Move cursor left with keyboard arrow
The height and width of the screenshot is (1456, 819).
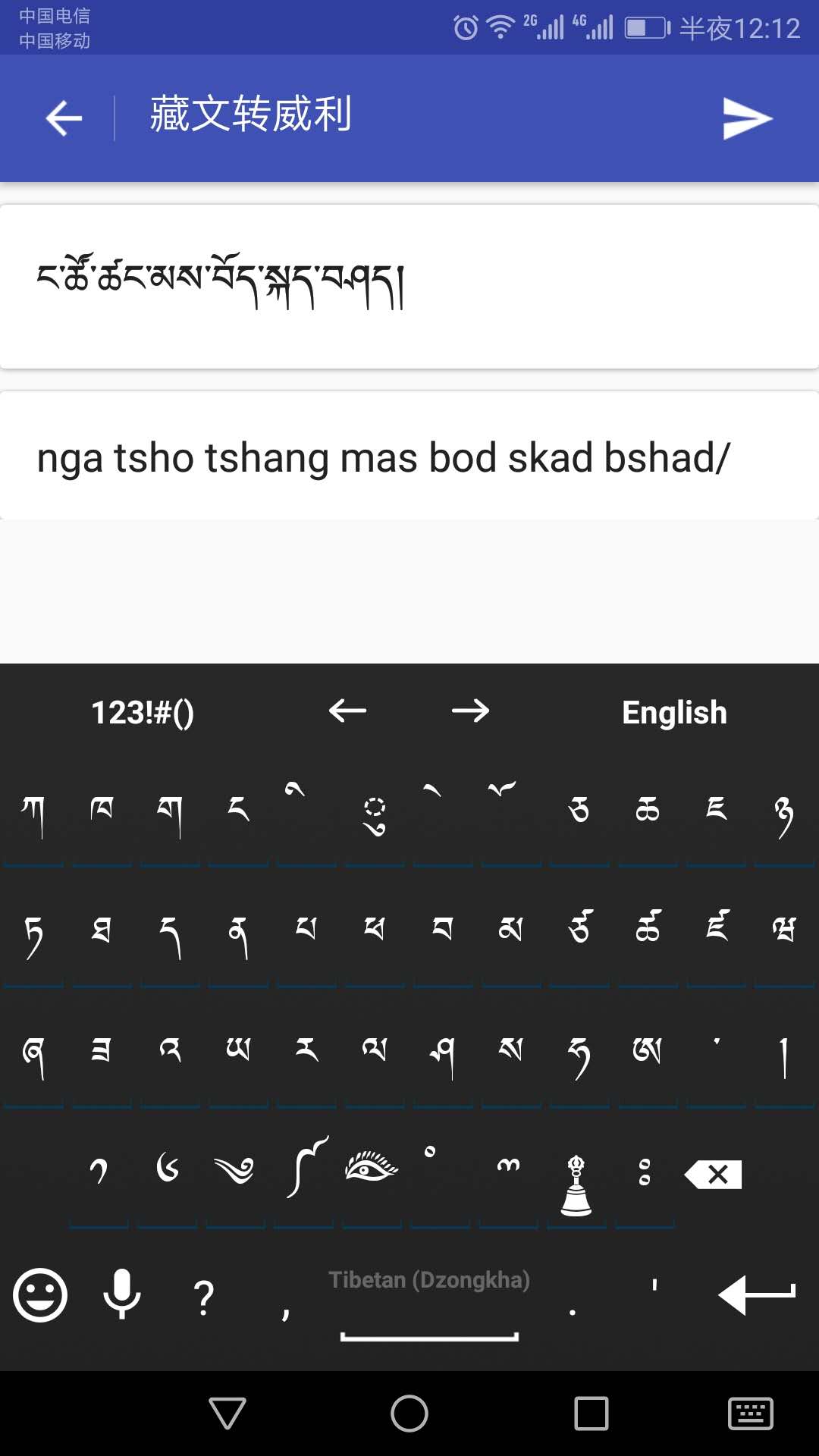(348, 711)
